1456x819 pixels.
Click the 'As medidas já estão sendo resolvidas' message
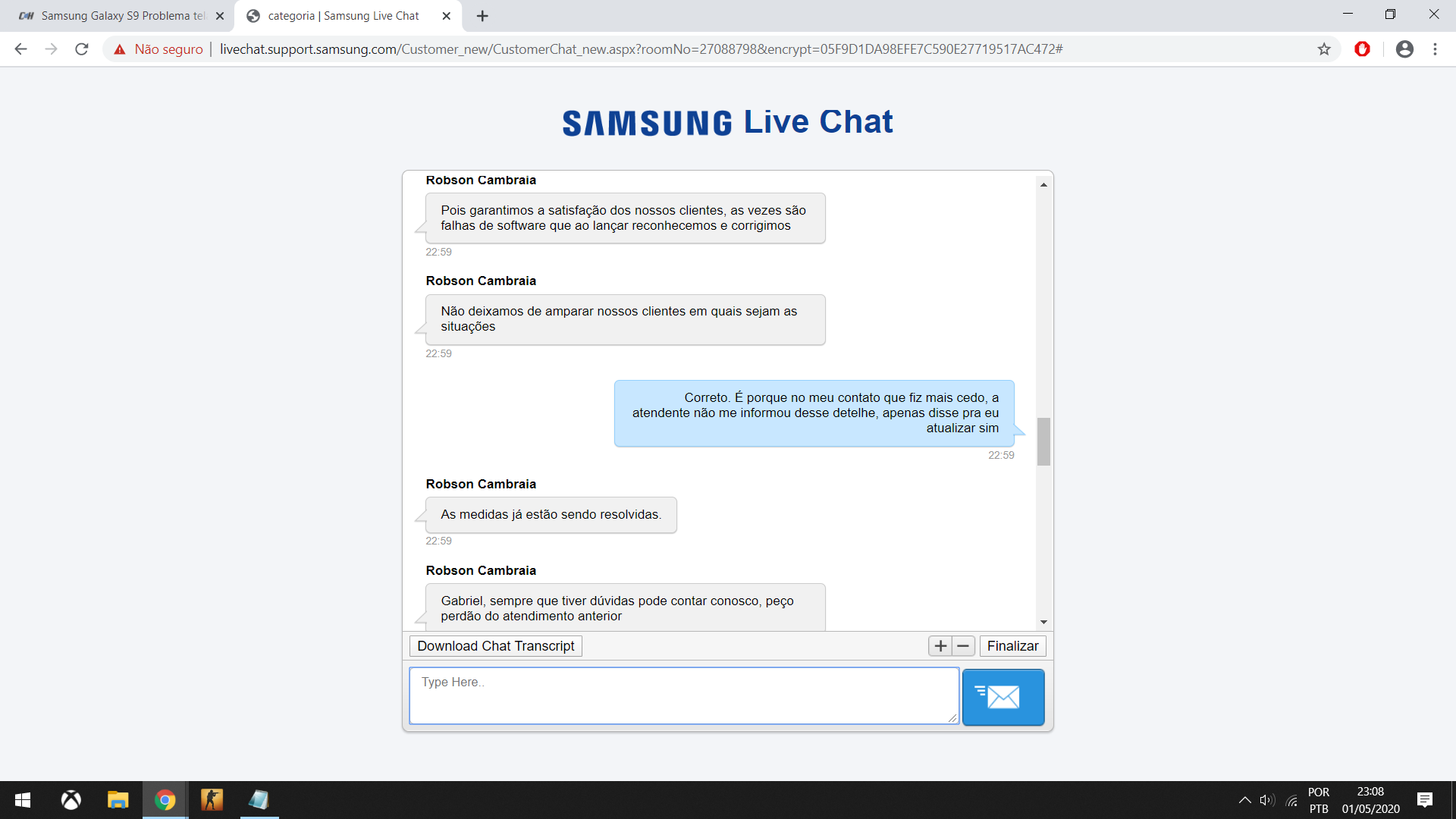pos(551,515)
